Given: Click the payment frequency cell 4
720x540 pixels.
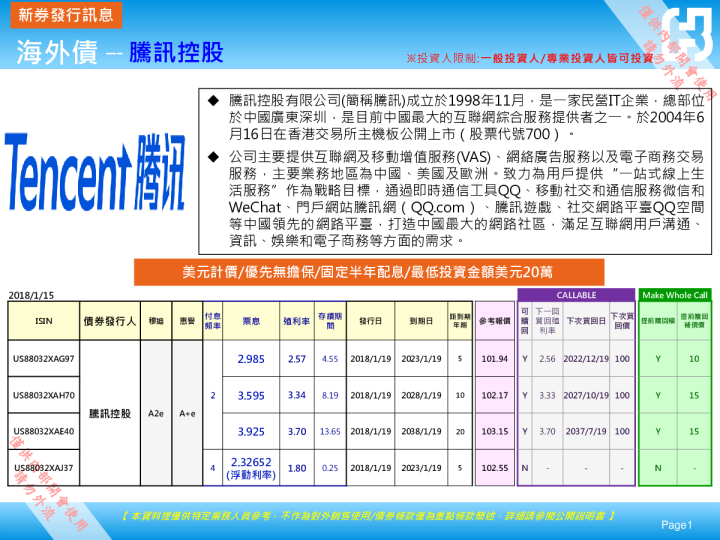Looking at the screenshot, I should pos(213,468).
